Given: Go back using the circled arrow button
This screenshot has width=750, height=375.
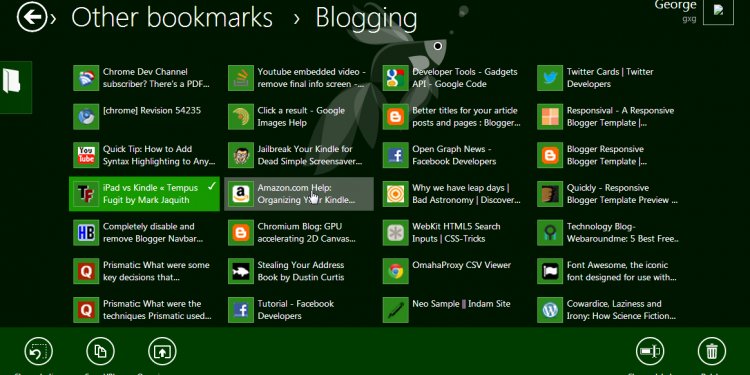Looking at the screenshot, I should point(32,17).
